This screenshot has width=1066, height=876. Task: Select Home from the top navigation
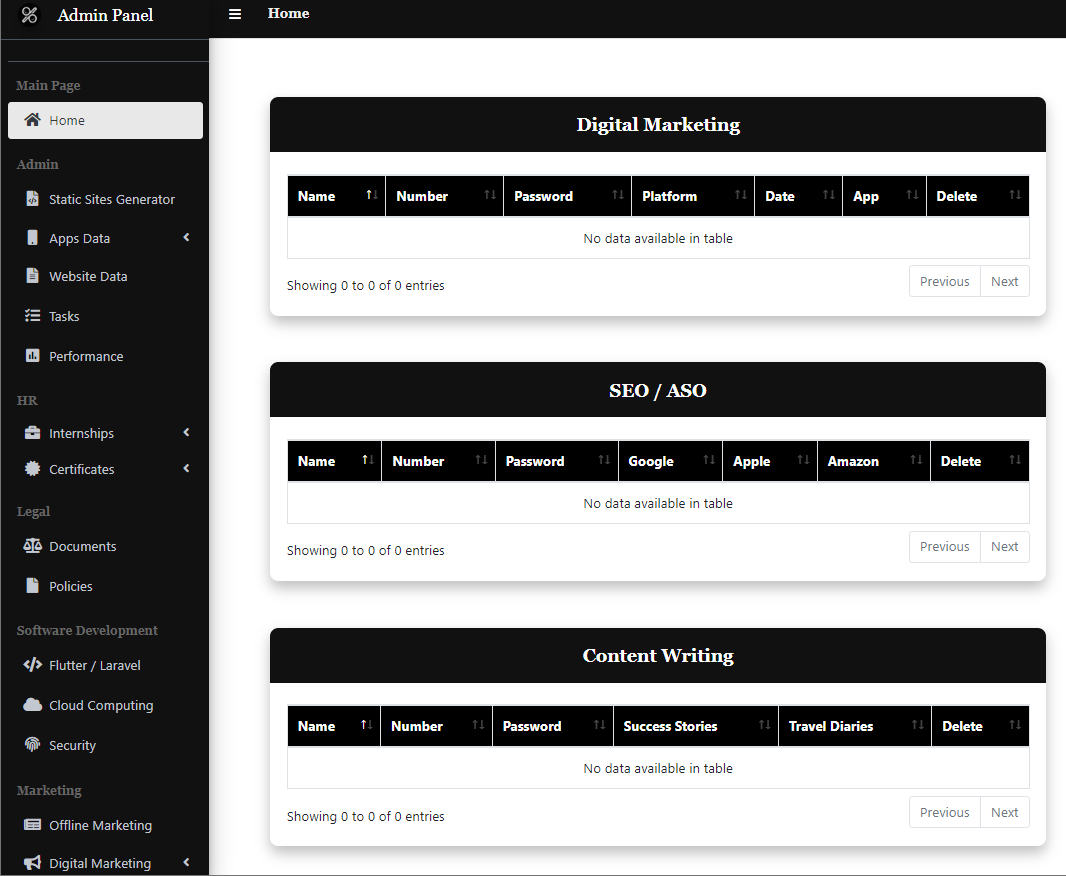(288, 14)
